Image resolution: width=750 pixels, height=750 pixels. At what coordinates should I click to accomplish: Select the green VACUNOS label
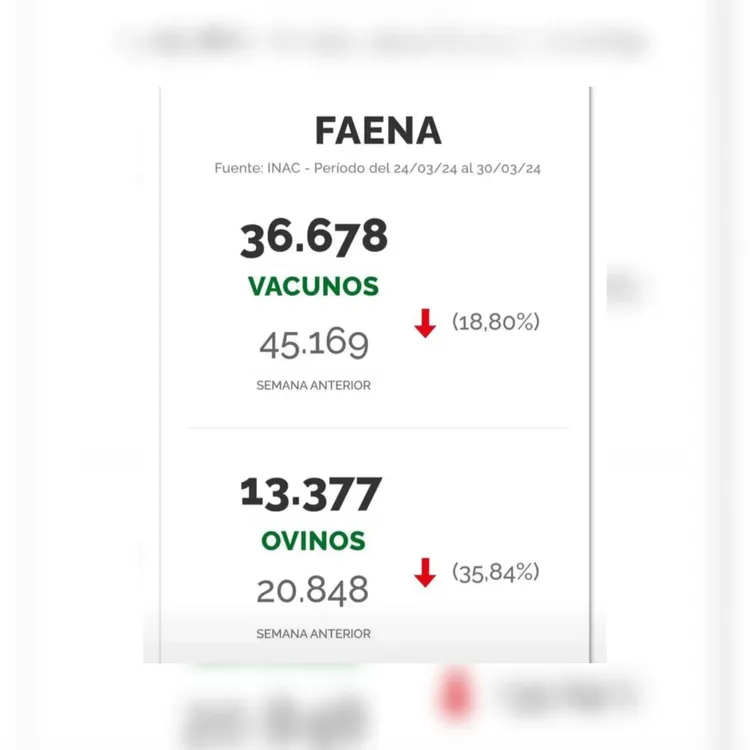tap(314, 287)
